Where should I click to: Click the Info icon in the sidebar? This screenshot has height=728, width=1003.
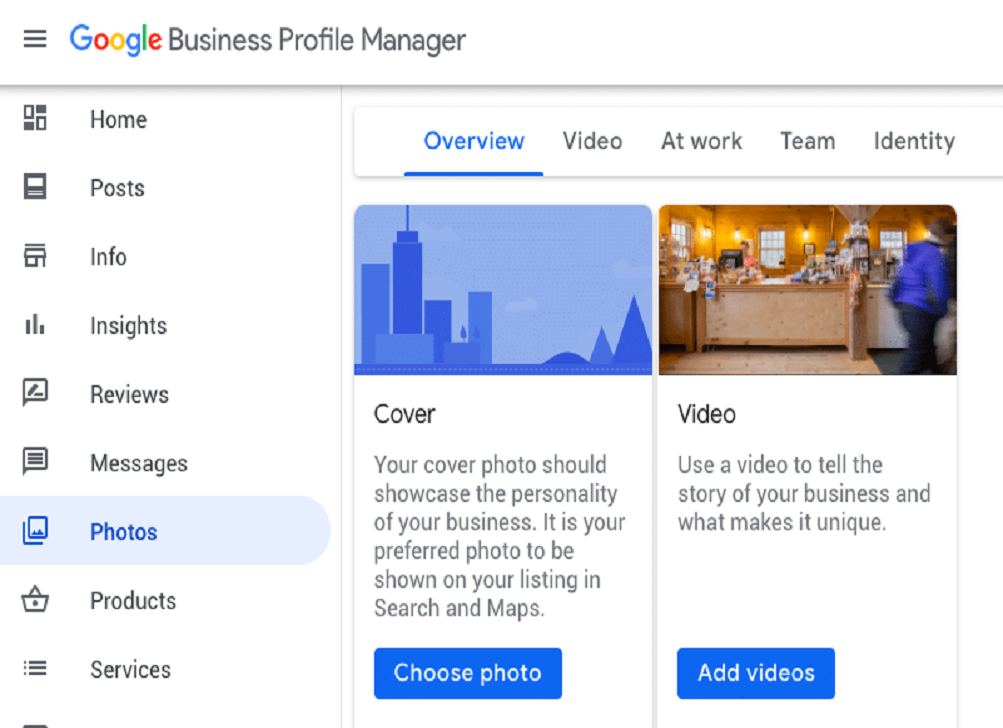click(36, 257)
